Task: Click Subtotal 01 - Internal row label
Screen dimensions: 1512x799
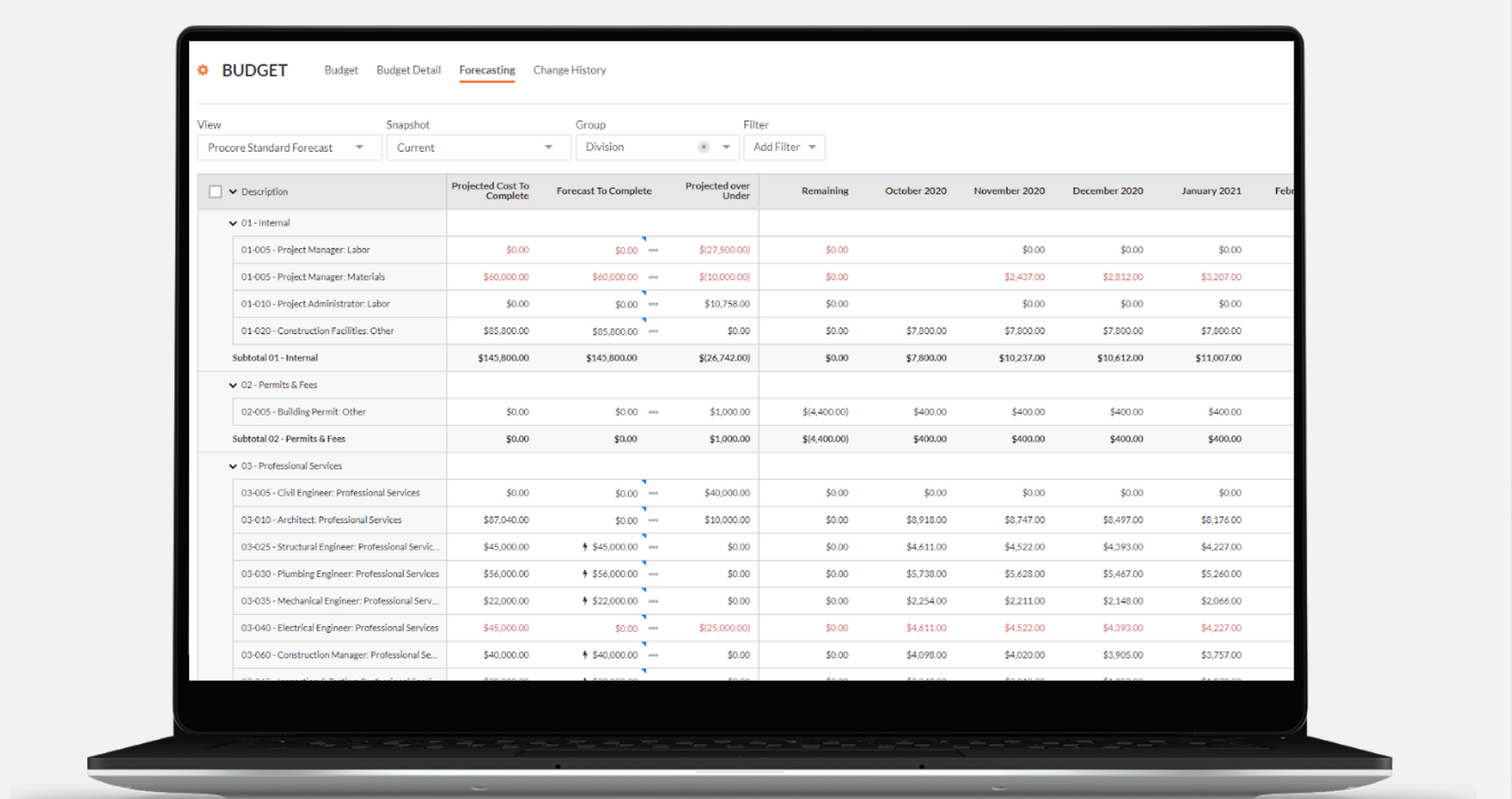Action: click(275, 358)
